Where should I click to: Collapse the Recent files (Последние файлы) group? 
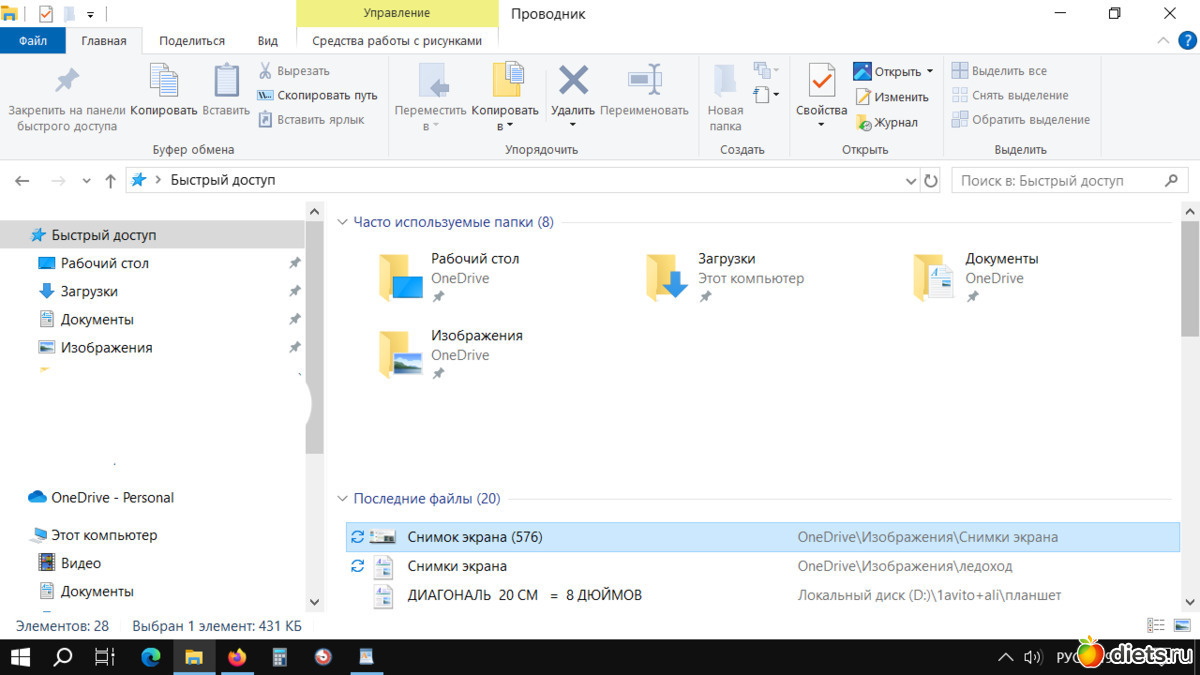pos(342,498)
